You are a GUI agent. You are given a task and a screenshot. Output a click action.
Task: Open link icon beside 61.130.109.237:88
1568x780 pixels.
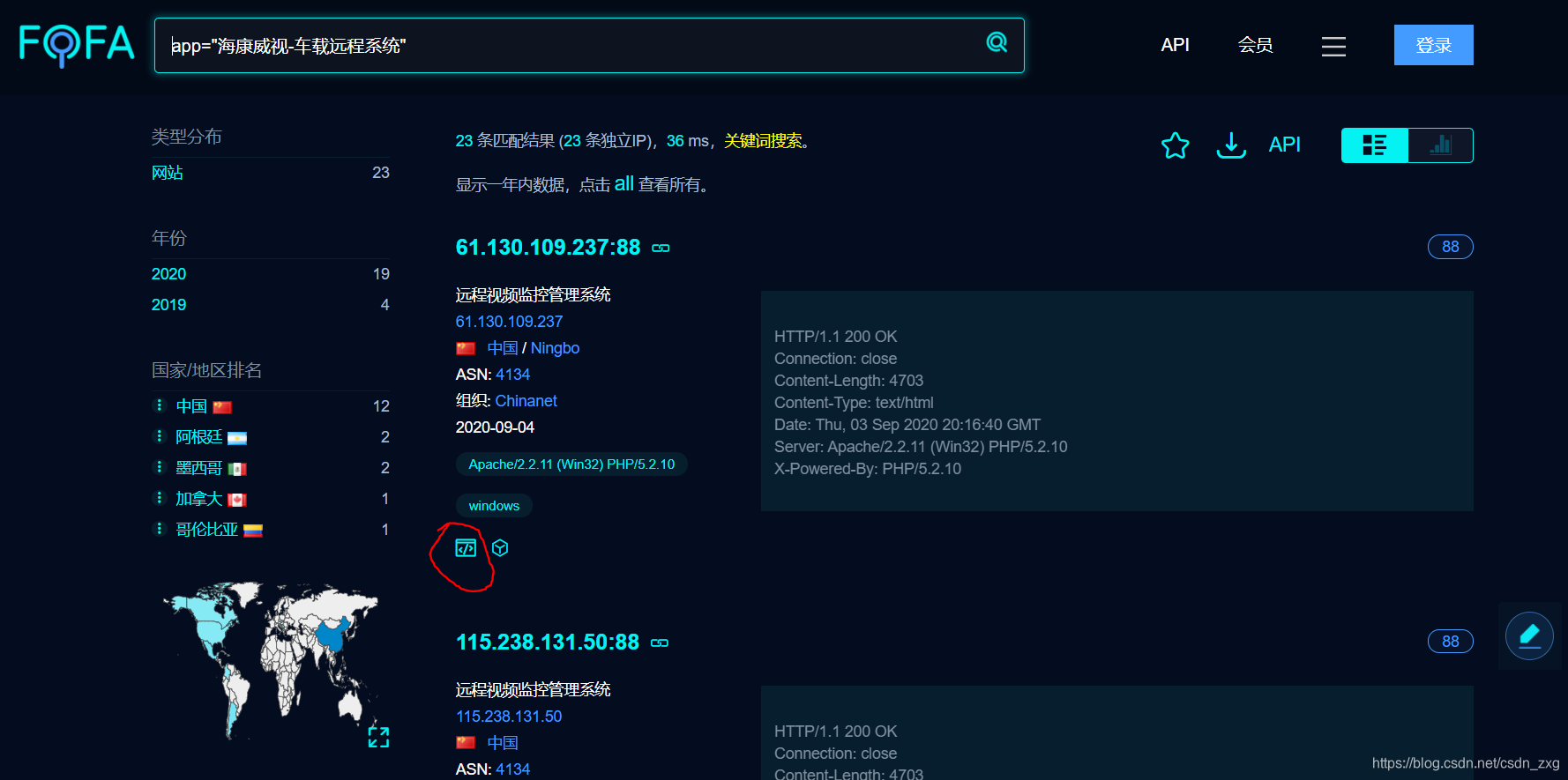coord(661,249)
